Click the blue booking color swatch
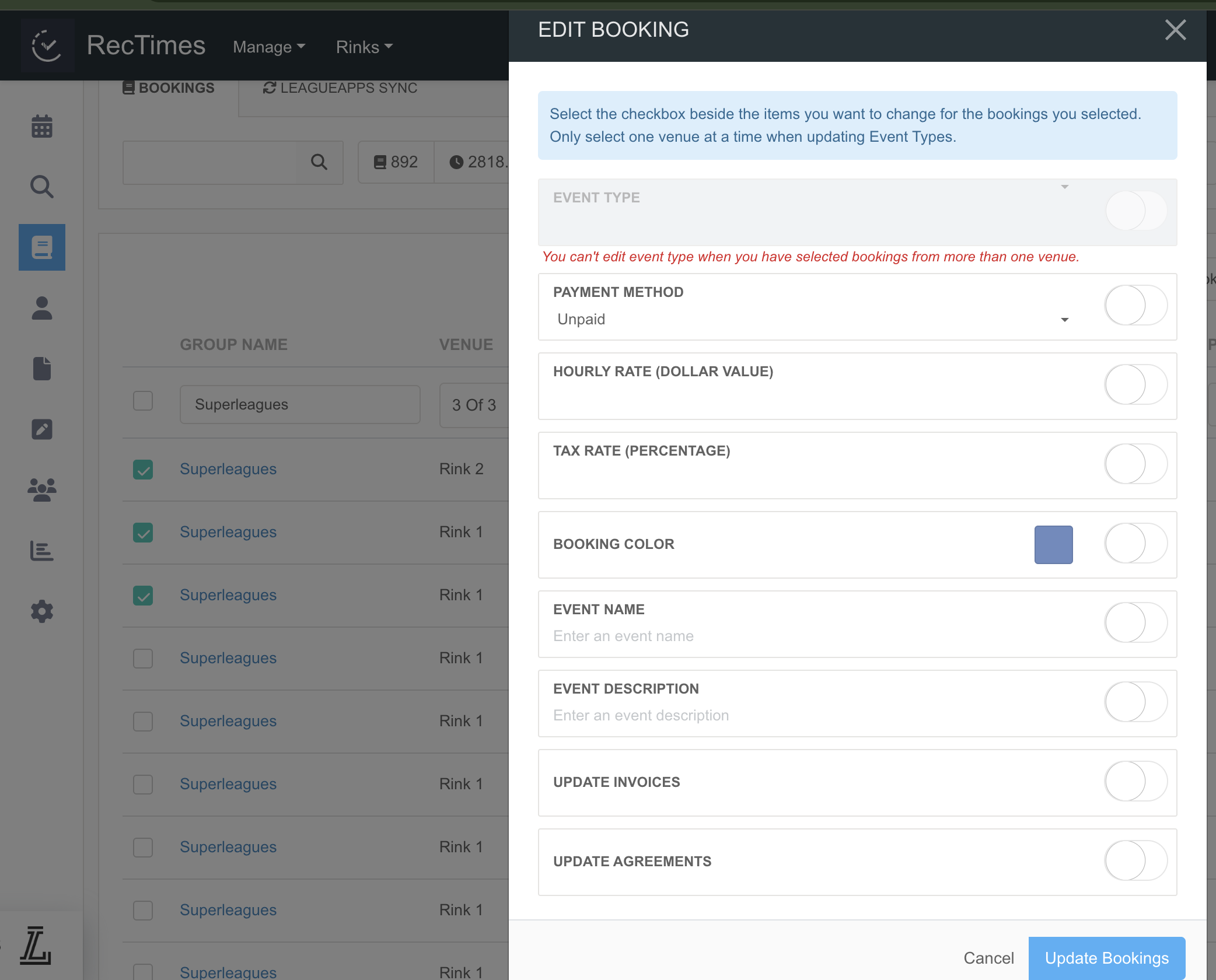Viewport: 1216px width, 980px height. pyautogui.click(x=1053, y=545)
